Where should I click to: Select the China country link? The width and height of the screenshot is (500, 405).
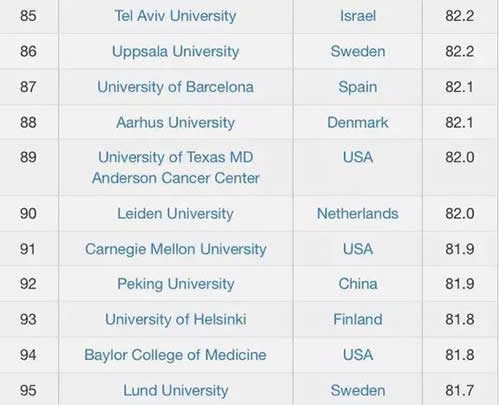click(358, 284)
